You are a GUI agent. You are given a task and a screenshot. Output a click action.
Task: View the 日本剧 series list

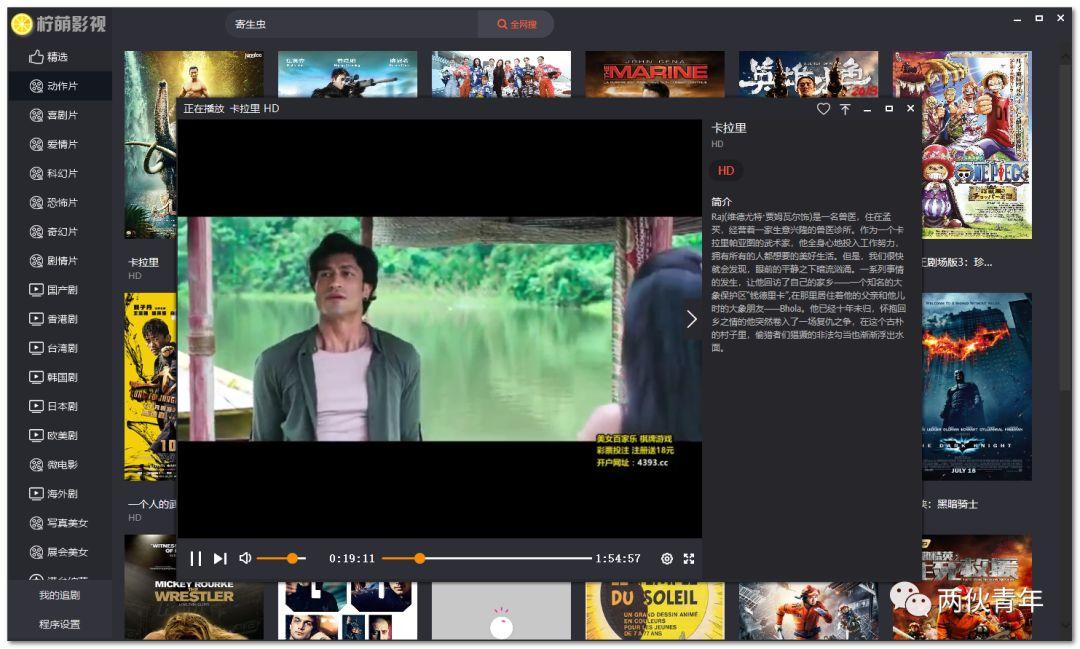point(59,406)
